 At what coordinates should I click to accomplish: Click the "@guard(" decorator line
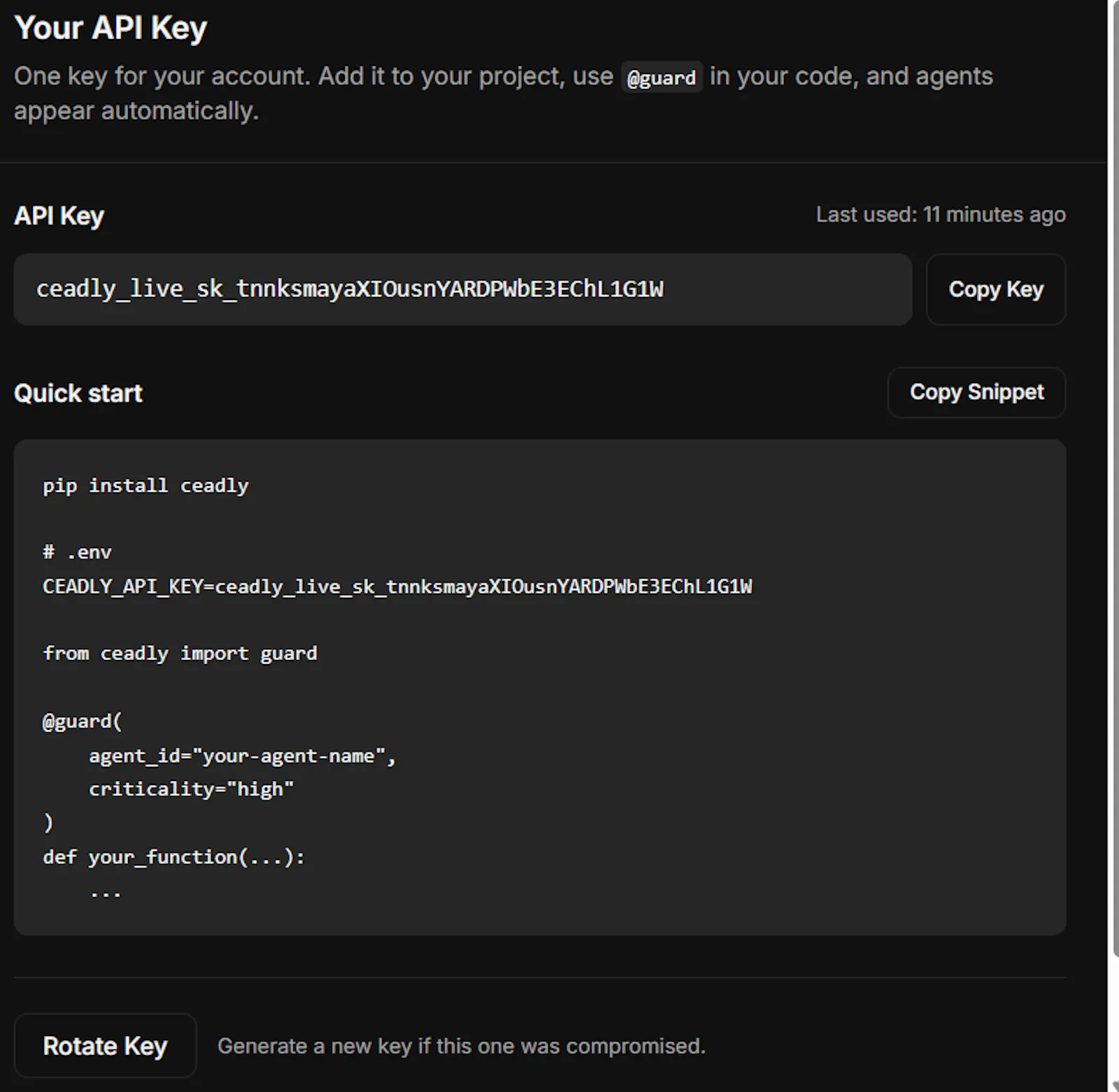pyautogui.click(x=83, y=721)
